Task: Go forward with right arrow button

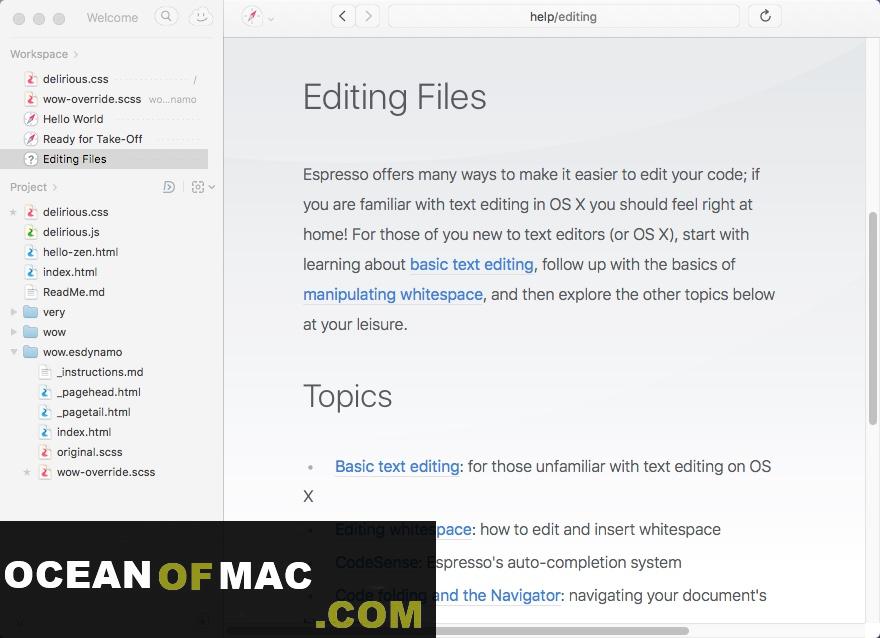Action: pos(368,16)
